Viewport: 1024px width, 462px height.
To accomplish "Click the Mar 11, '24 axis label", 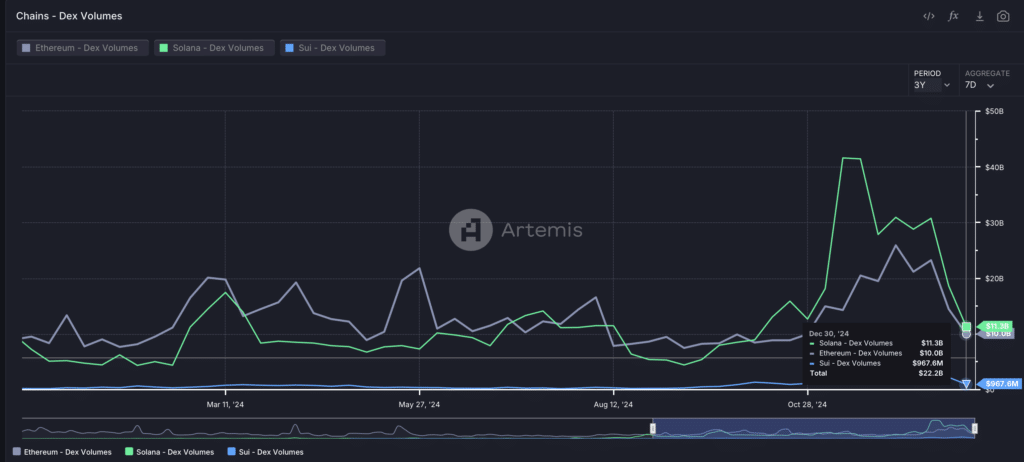I will [225, 404].
